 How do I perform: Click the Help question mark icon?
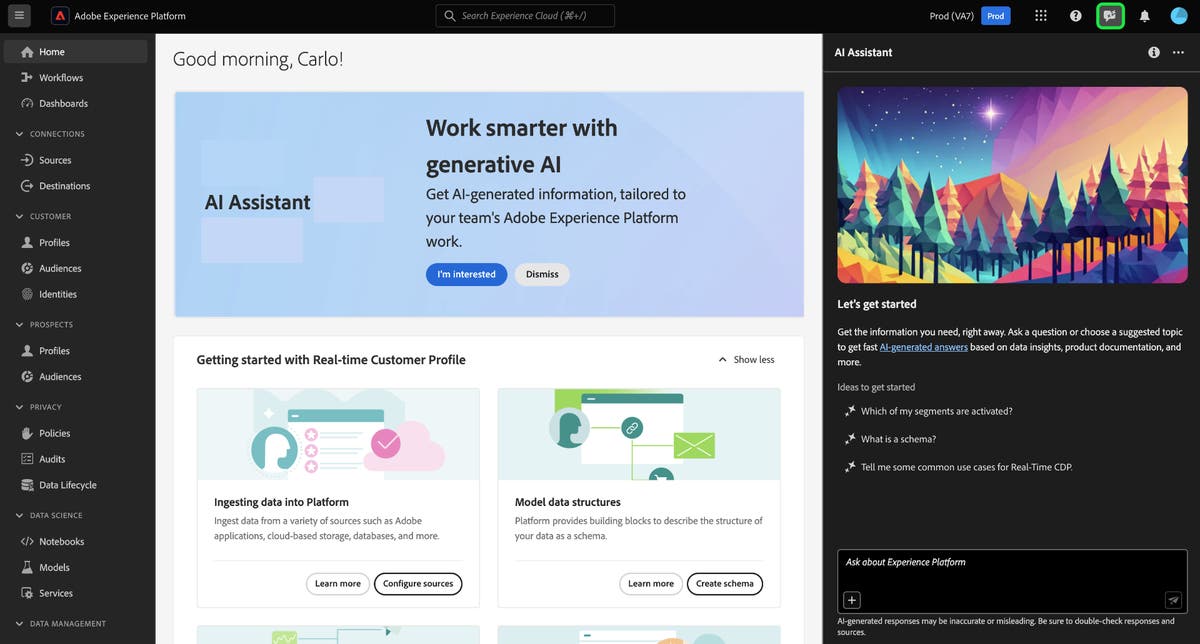(x=1074, y=15)
